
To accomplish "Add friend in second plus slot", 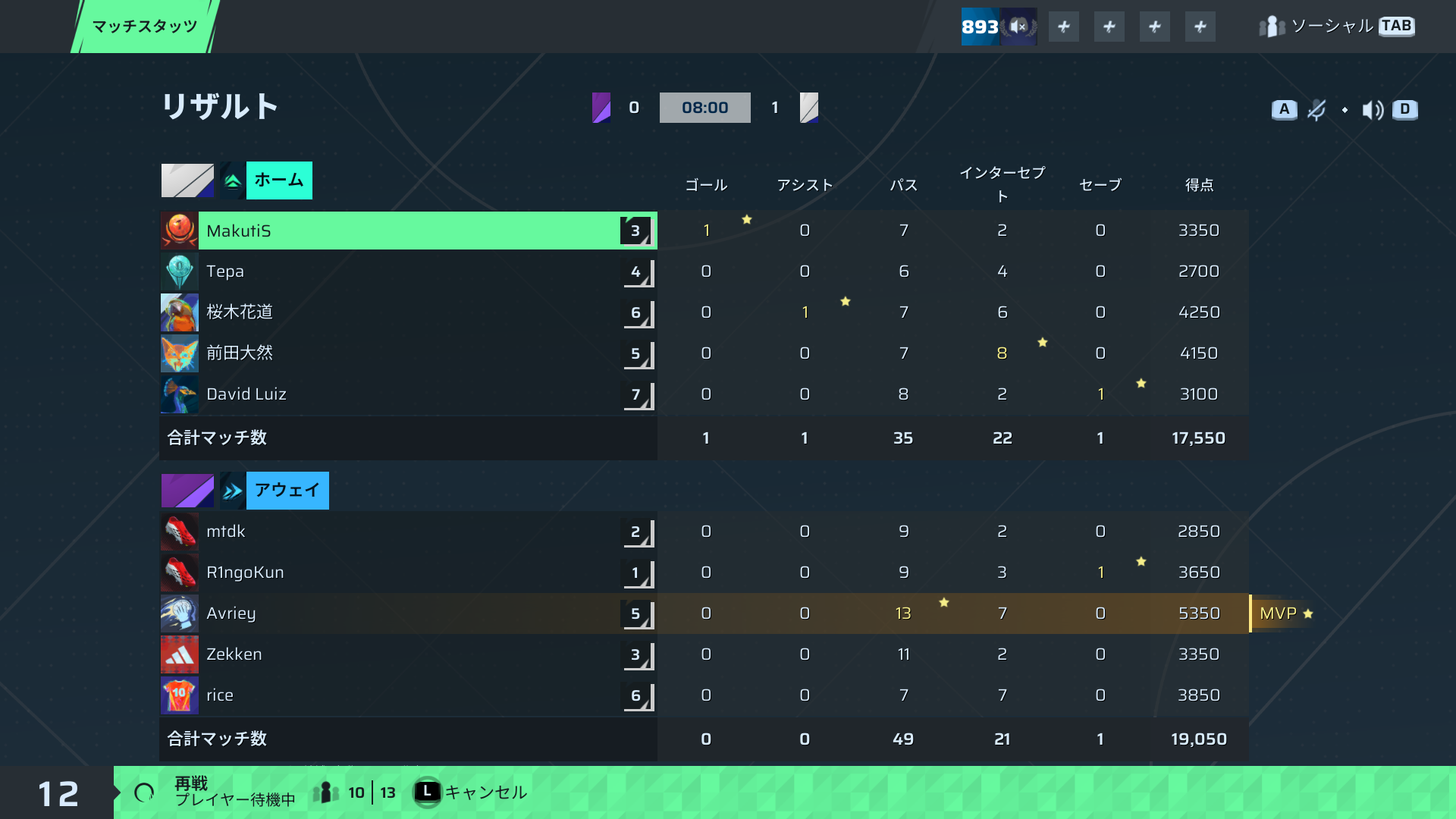I will [1109, 27].
